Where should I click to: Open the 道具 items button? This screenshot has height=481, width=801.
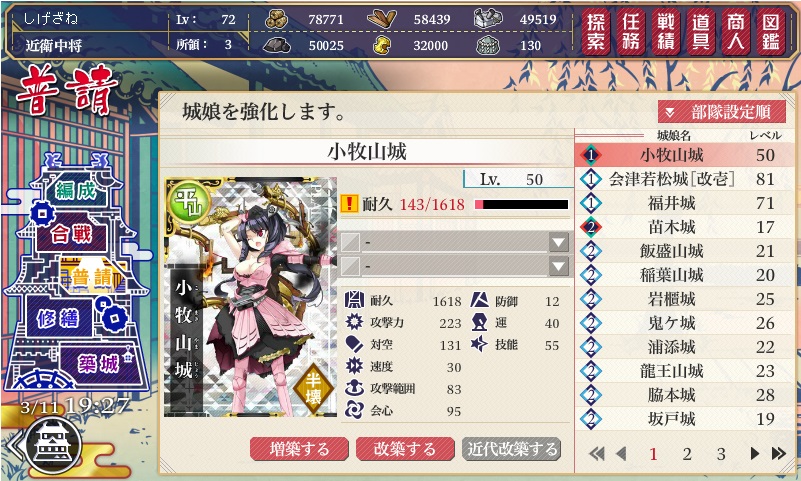point(700,32)
